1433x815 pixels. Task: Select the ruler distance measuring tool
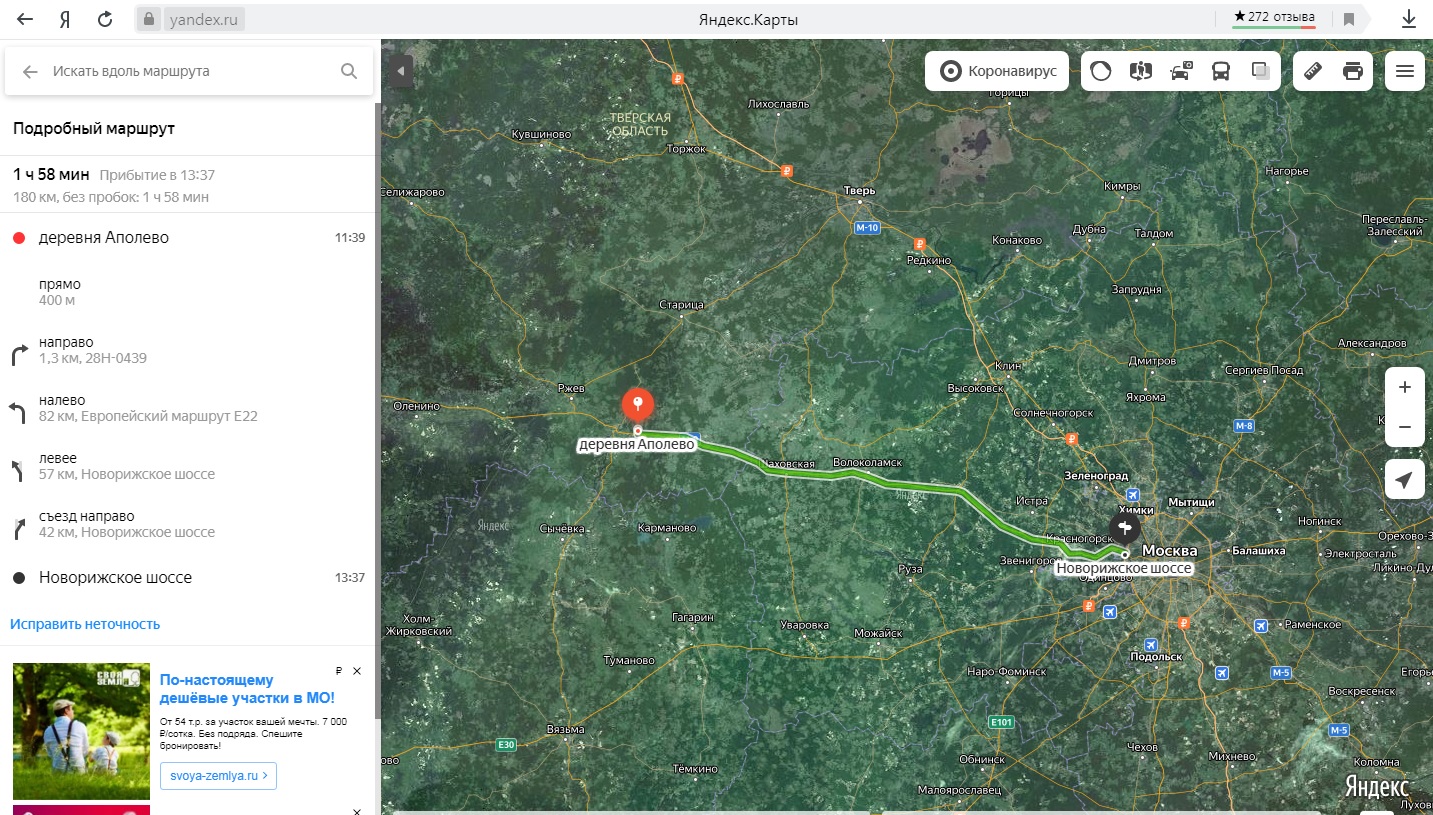coord(1313,71)
